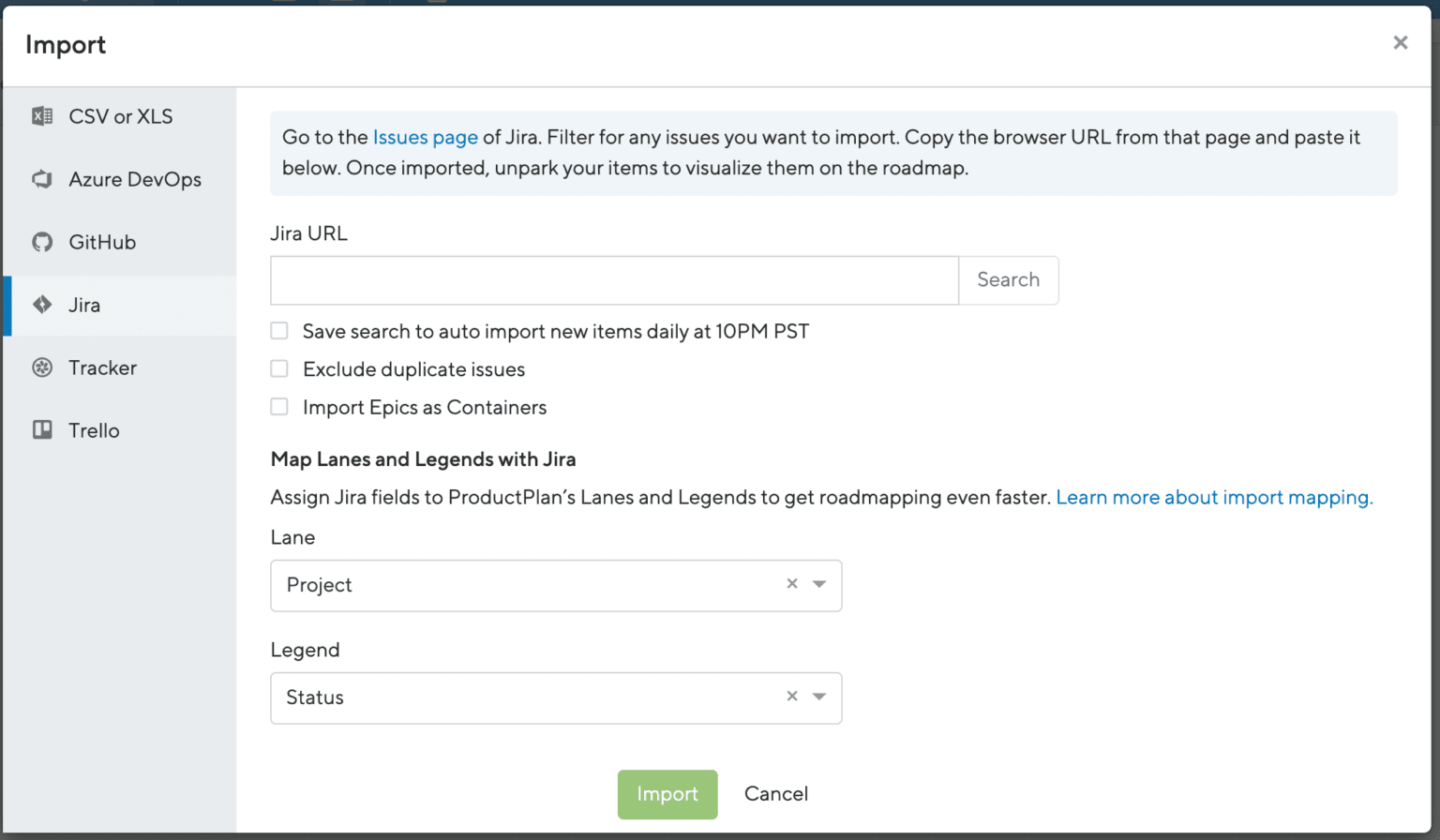The height and width of the screenshot is (840, 1440).
Task: Enable daily auto import at 10PM PST
Action: coord(279,330)
